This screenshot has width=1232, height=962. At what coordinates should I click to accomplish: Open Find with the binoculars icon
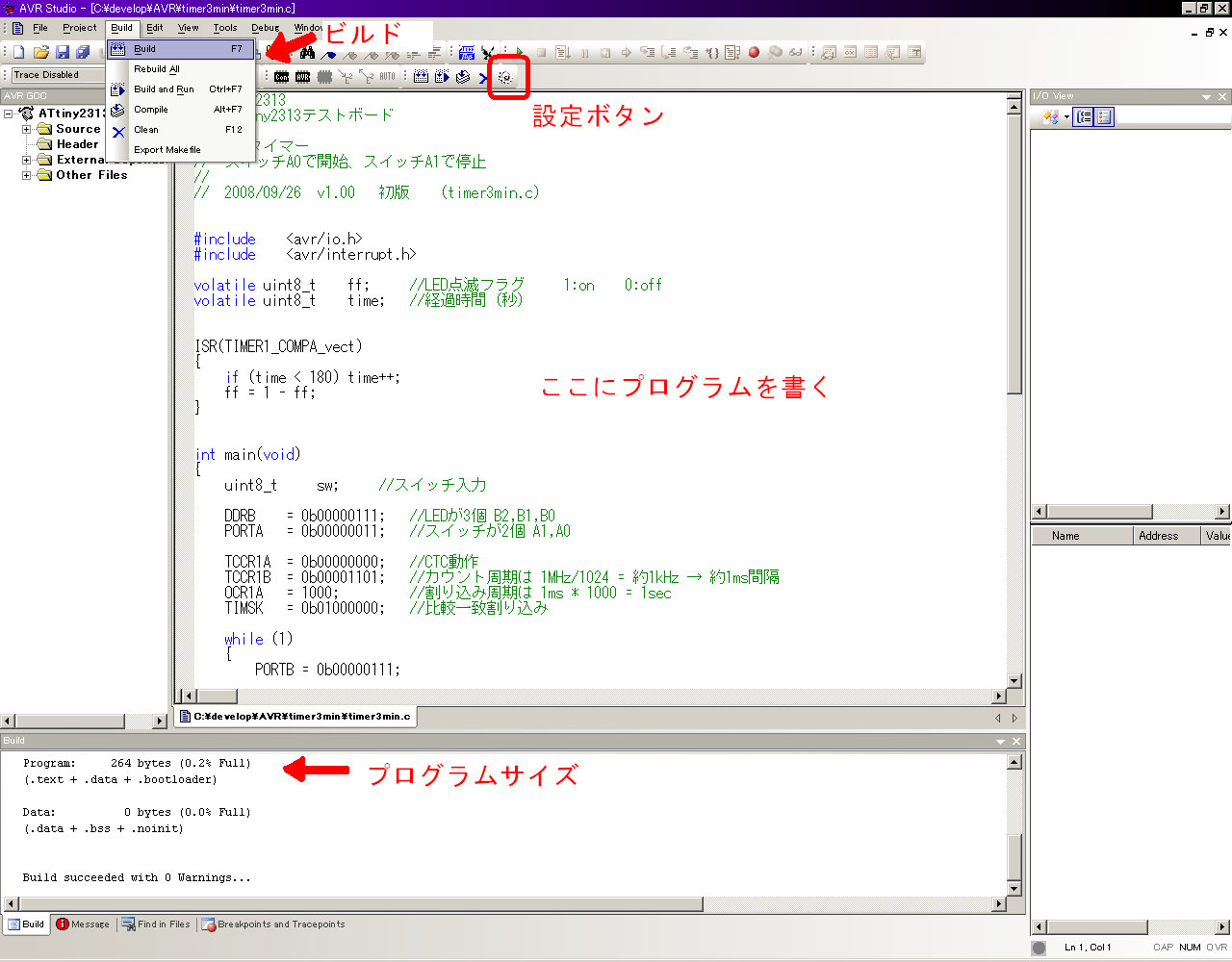307,52
